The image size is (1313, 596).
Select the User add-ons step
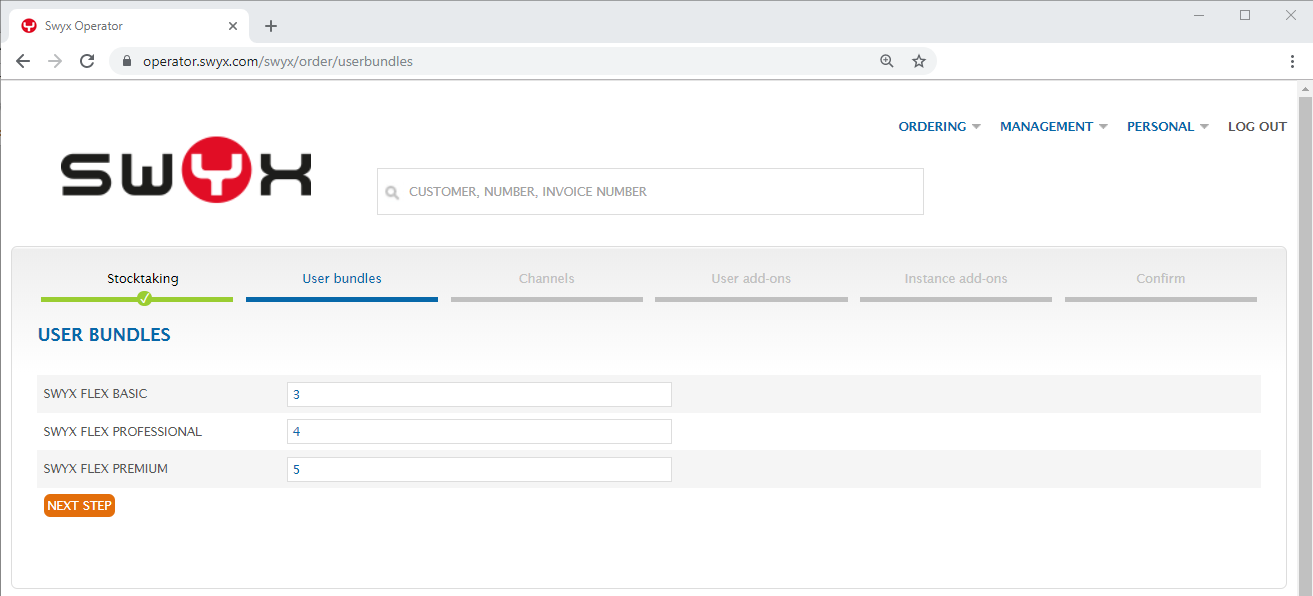click(751, 279)
